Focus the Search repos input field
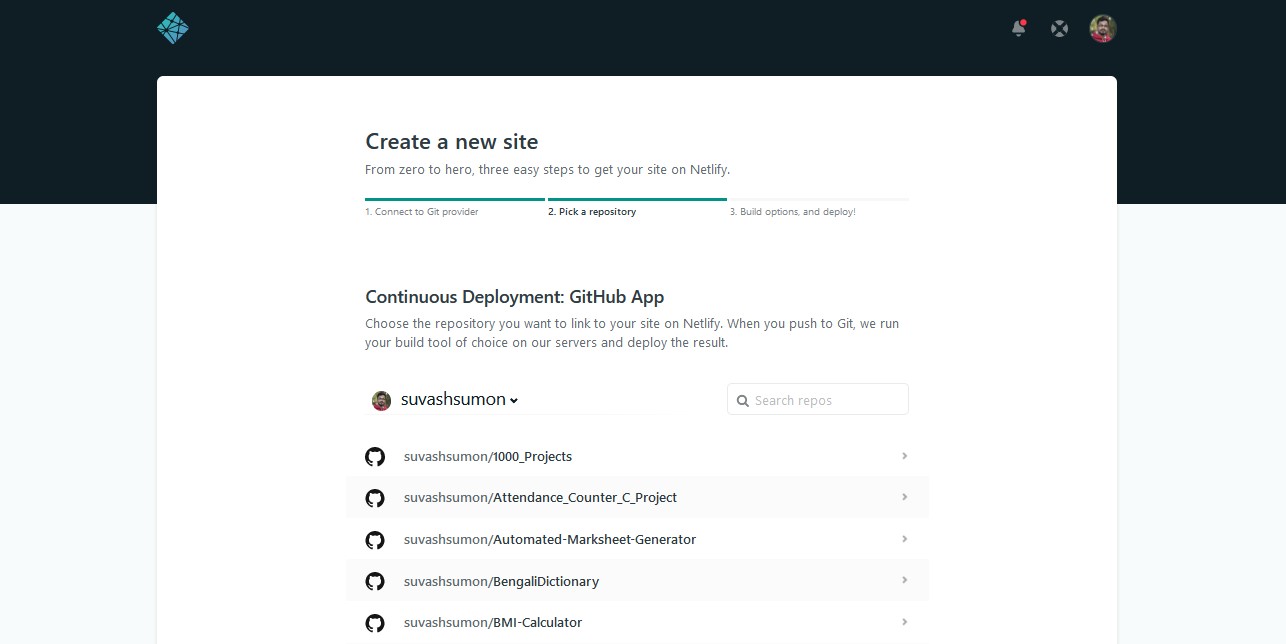The height and width of the screenshot is (644, 1286). 818,399
